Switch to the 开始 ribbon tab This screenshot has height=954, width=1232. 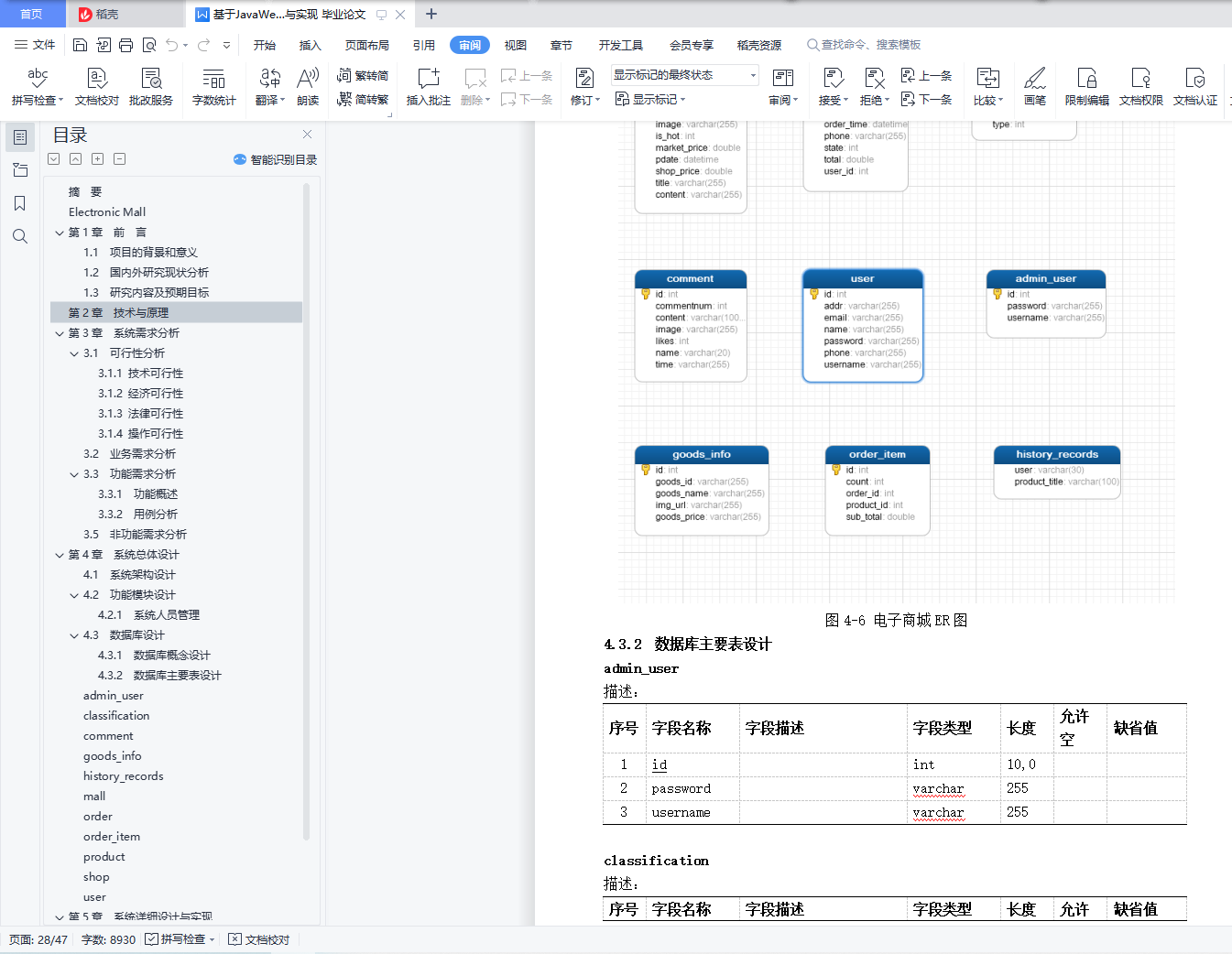(265, 45)
